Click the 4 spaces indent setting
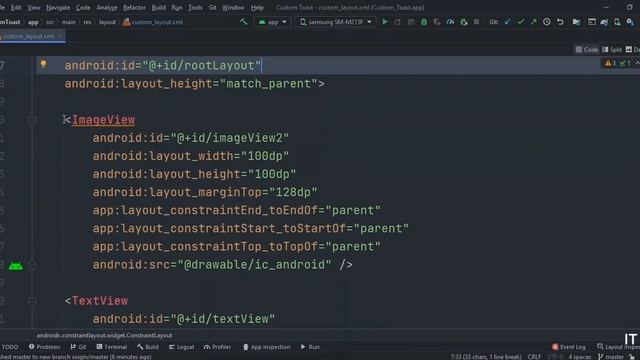 point(580,357)
